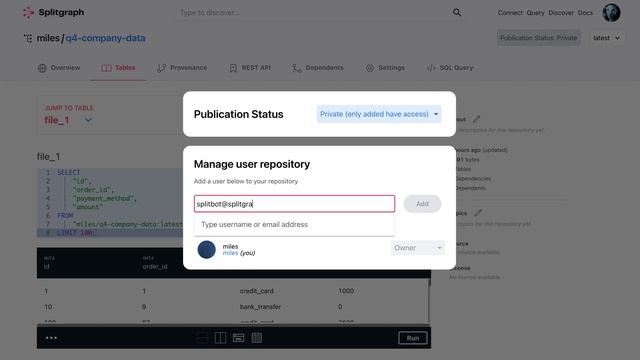Screen dimensions: 640x360
Task: Select the leftmost layout icon in toolbar
Action: point(202,338)
